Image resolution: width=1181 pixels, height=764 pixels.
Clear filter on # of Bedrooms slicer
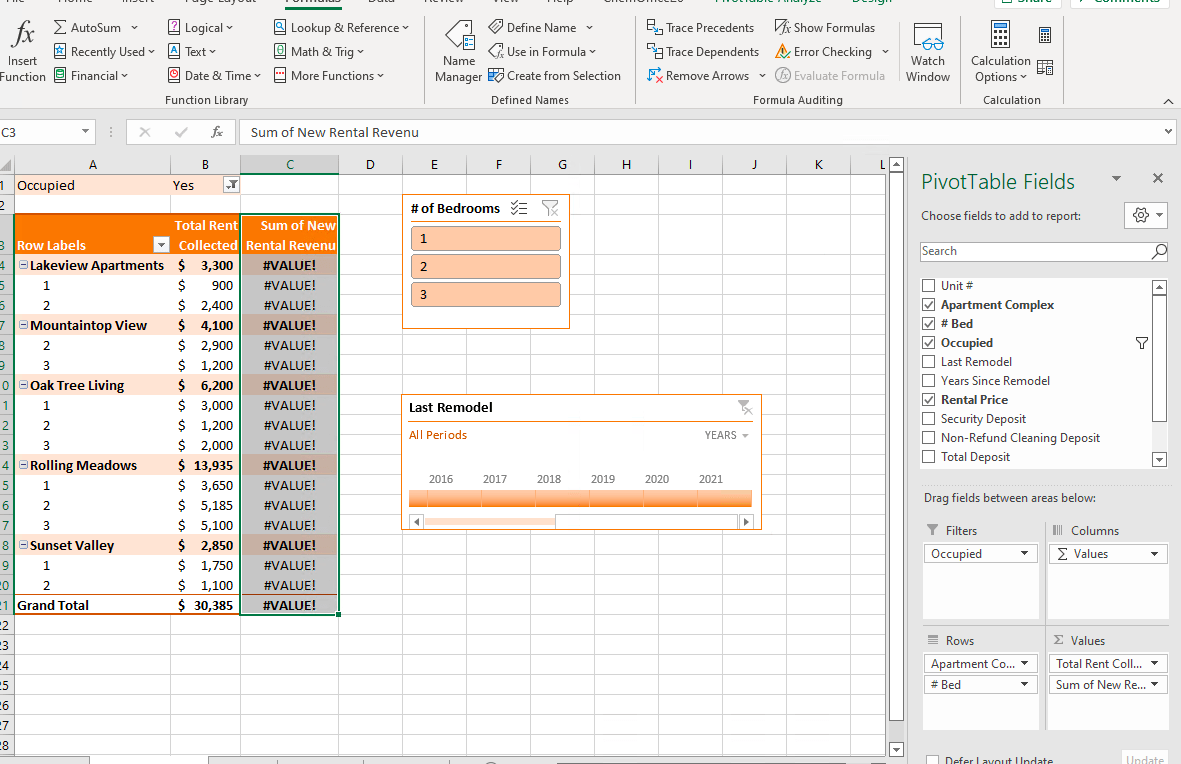[x=550, y=209]
